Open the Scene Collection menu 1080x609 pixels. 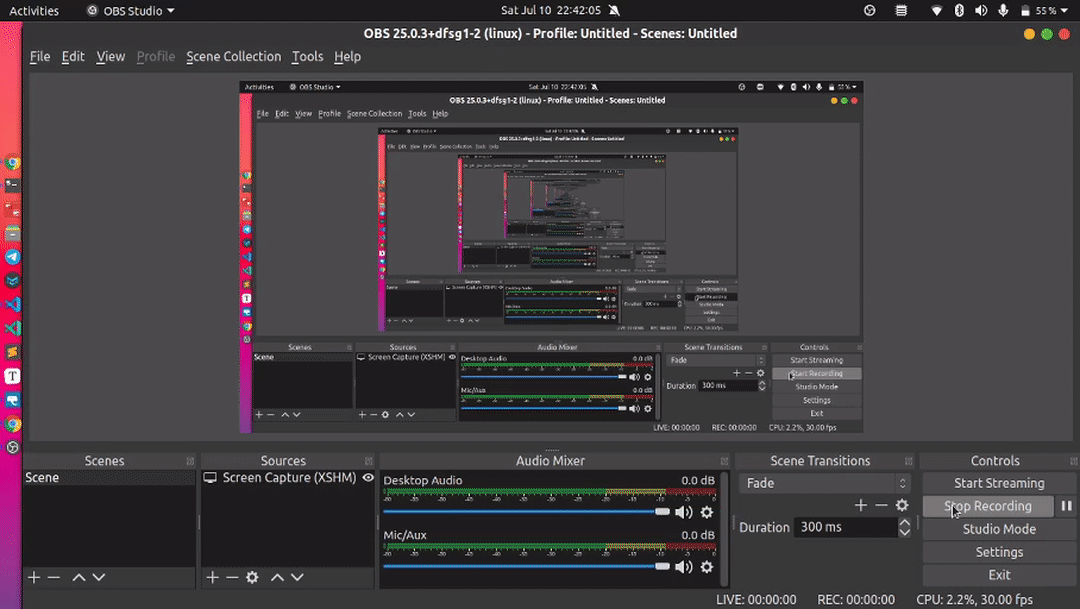[233, 56]
